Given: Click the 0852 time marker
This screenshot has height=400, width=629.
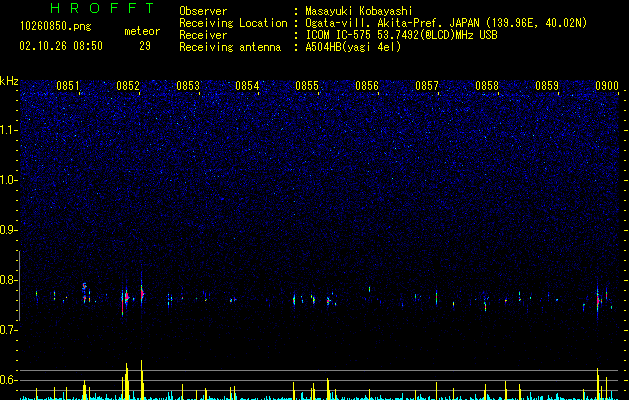Looking at the screenshot, I should pos(128,86).
